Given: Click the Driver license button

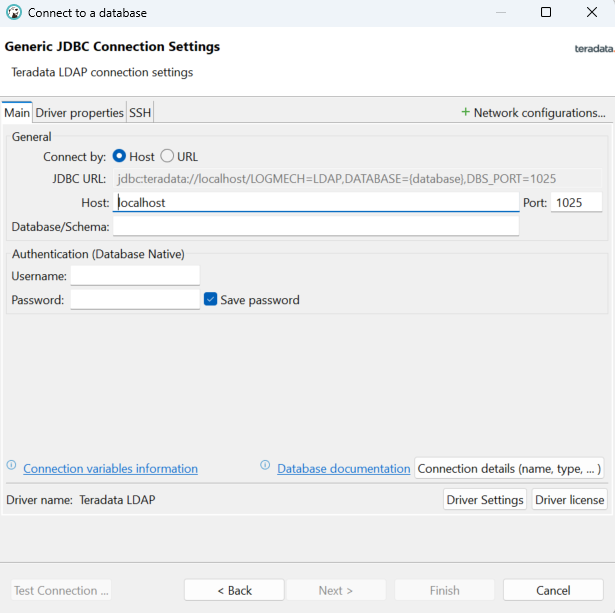Looking at the screenshot, I should 570,500.
